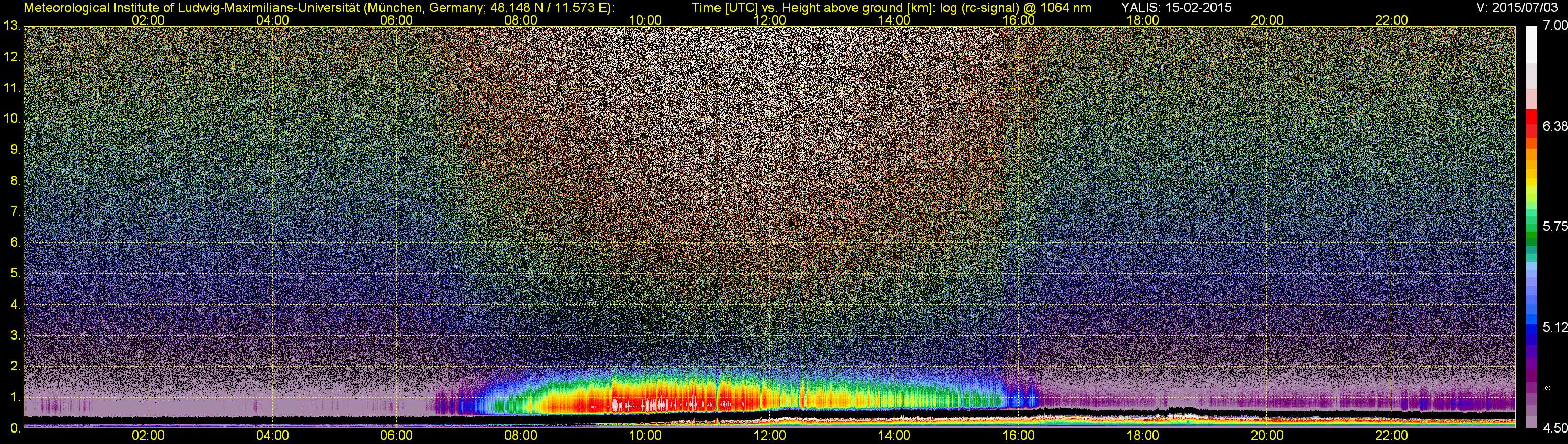Click the height axis label '9.'
Viewport: 1568px width, 444px height.
click(15, 149)
